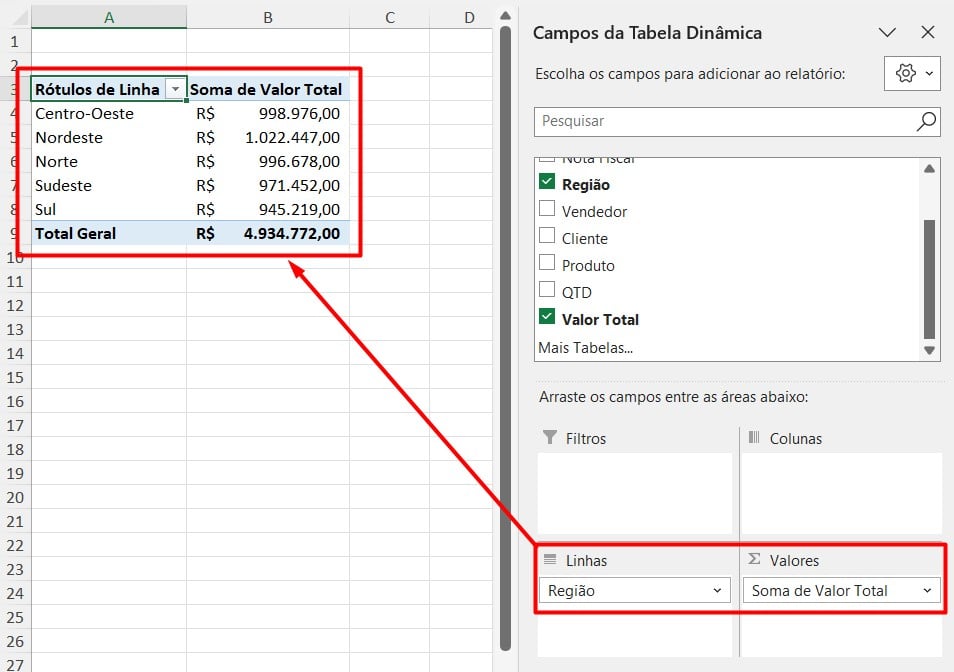
Task: Open the Rótulos de Linha filter dropdown
Action: pyautogui.click(x=175, y=89)
